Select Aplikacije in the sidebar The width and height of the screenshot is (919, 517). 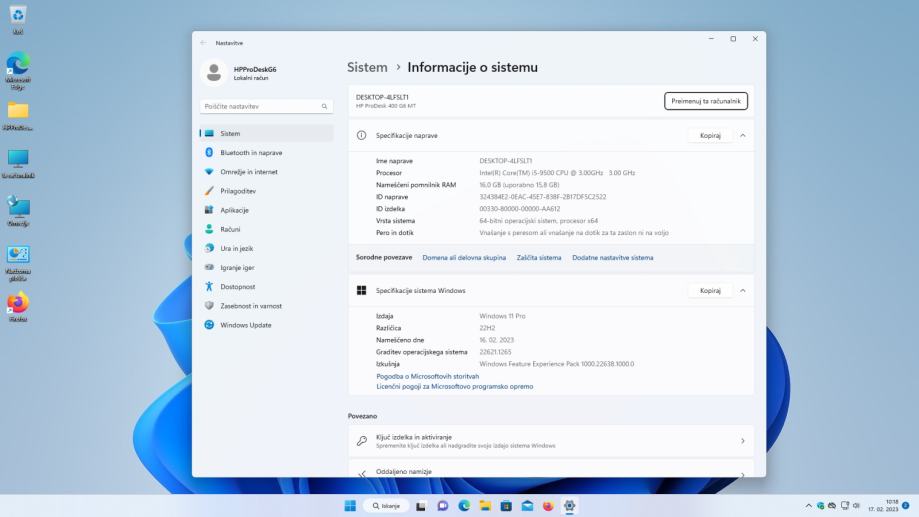(x=267, y=210)
